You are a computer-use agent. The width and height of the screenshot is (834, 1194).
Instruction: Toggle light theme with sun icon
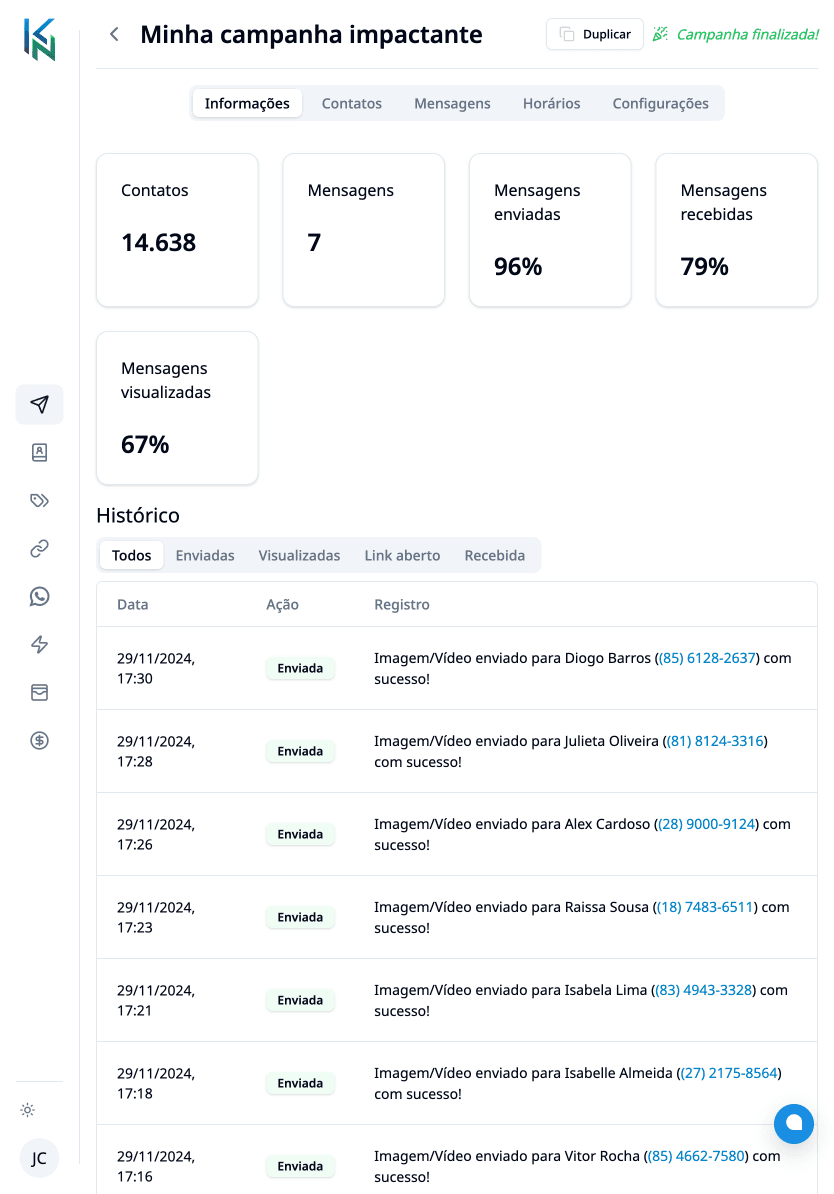(28, 1110)
